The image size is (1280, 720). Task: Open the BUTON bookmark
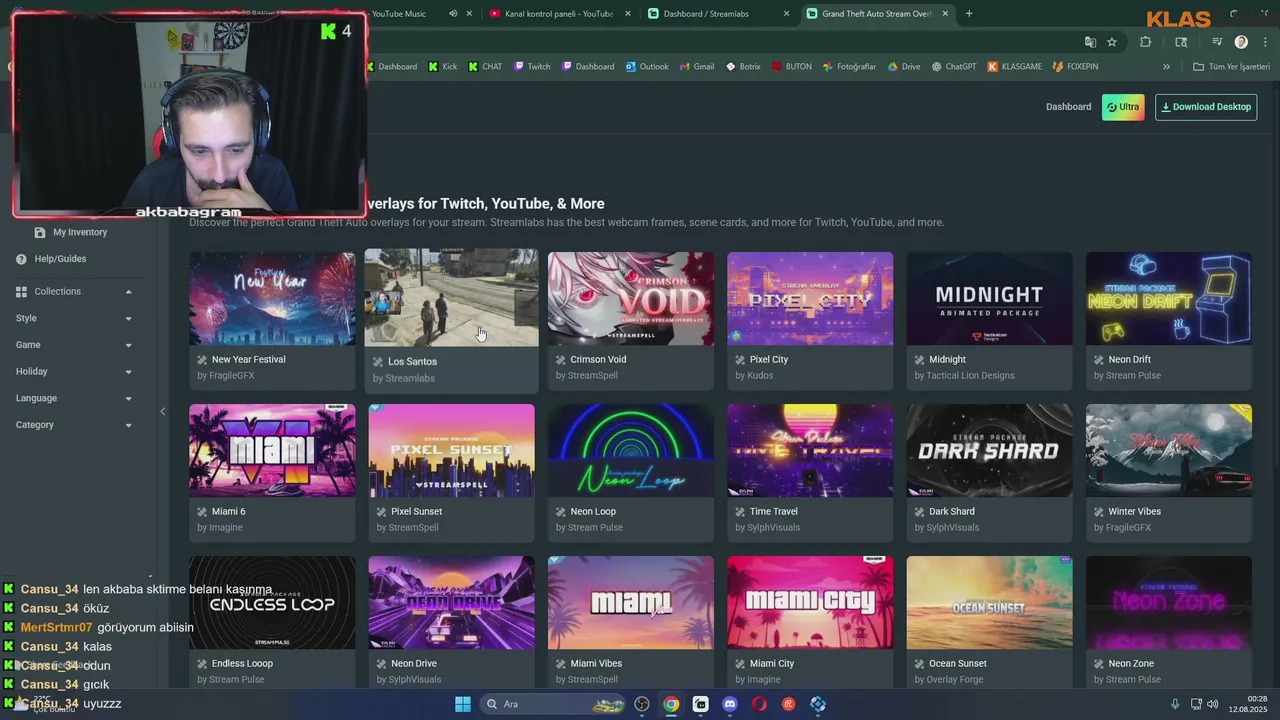pyautogui.click(x=792, y=67)
